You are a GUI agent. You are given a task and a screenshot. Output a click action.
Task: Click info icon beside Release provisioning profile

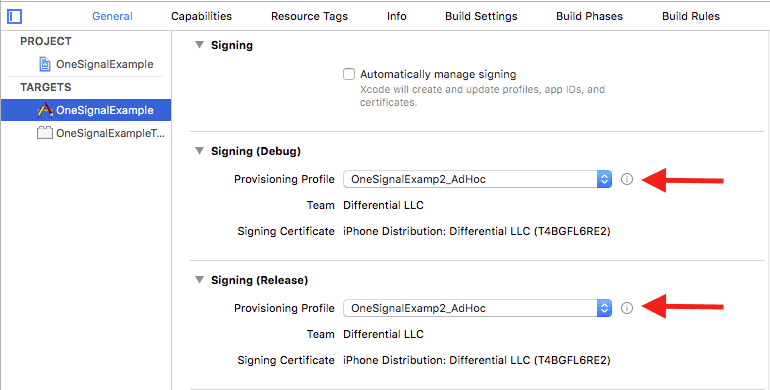click(627, 308)
